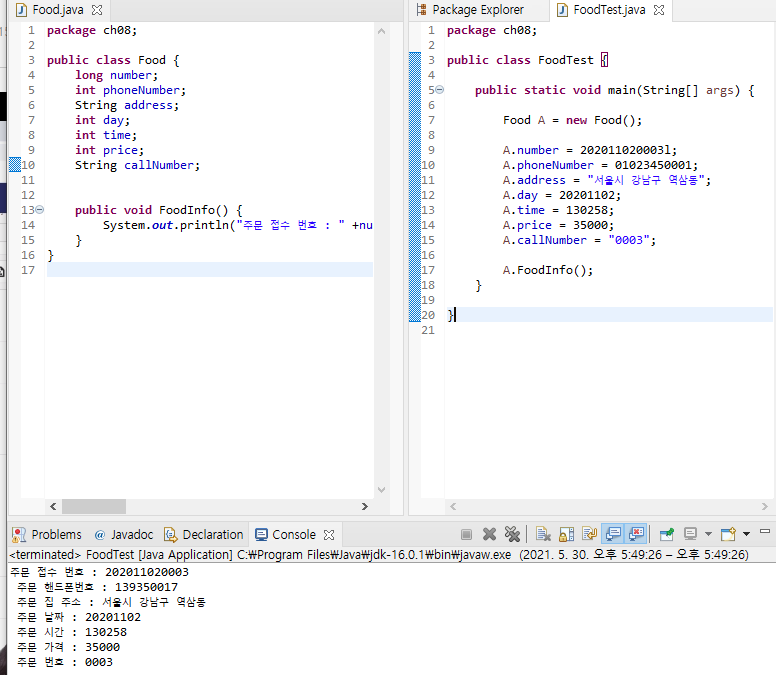The image size is (776, 675).
Task: Close the Console tab with its X
Action: click(329, 535)
